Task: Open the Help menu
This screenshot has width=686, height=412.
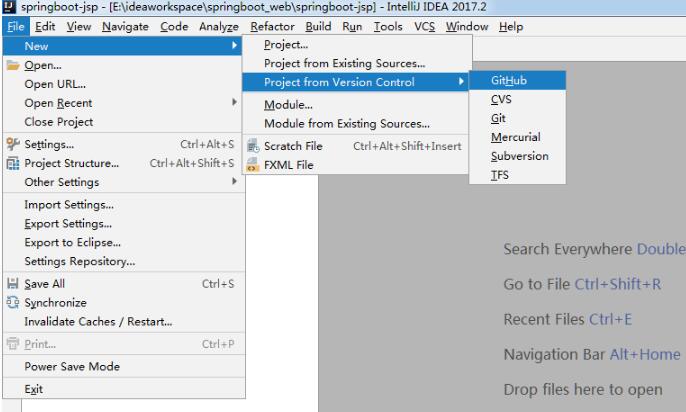Action: point(511,27)
